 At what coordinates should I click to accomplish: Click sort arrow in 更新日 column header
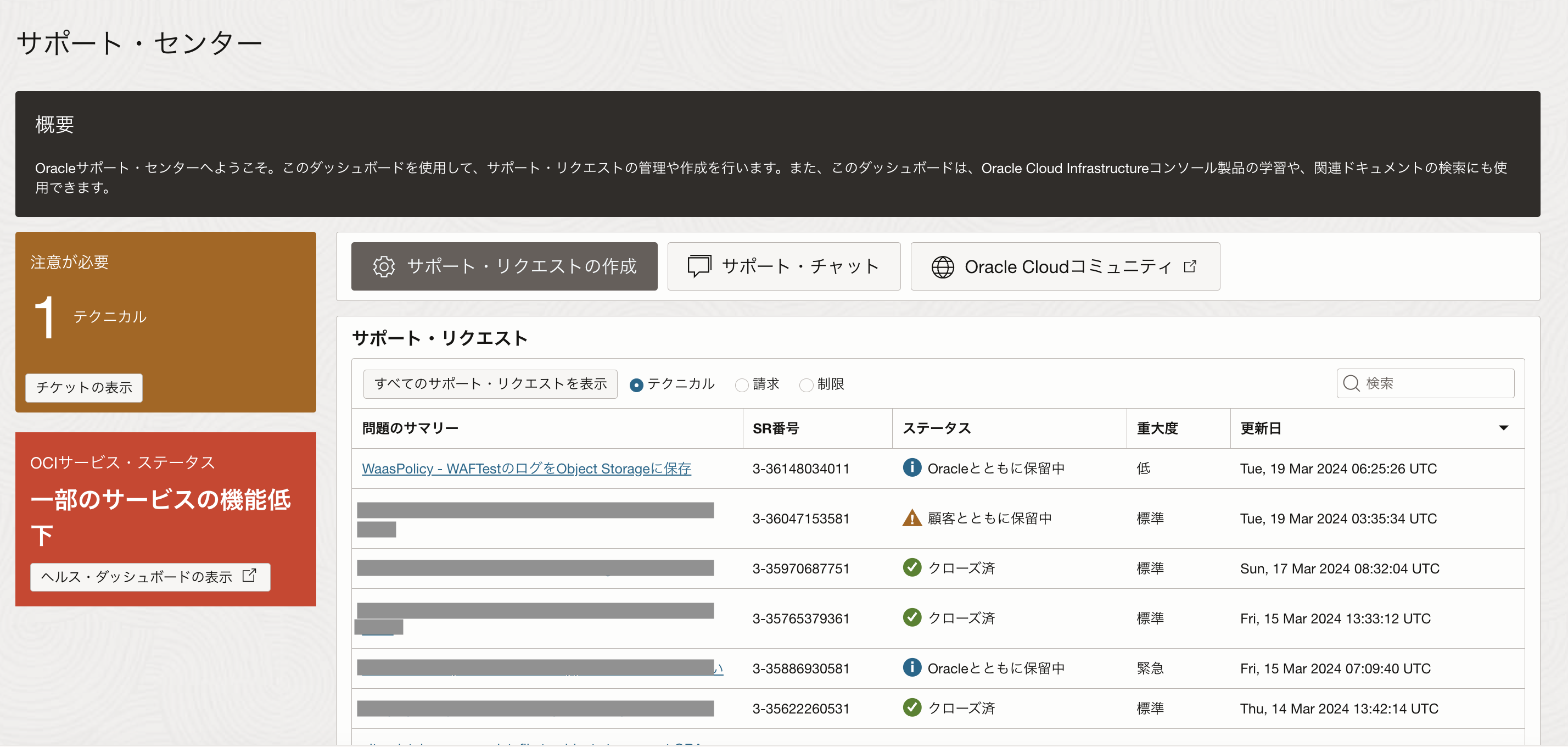tap(1503, 428)
